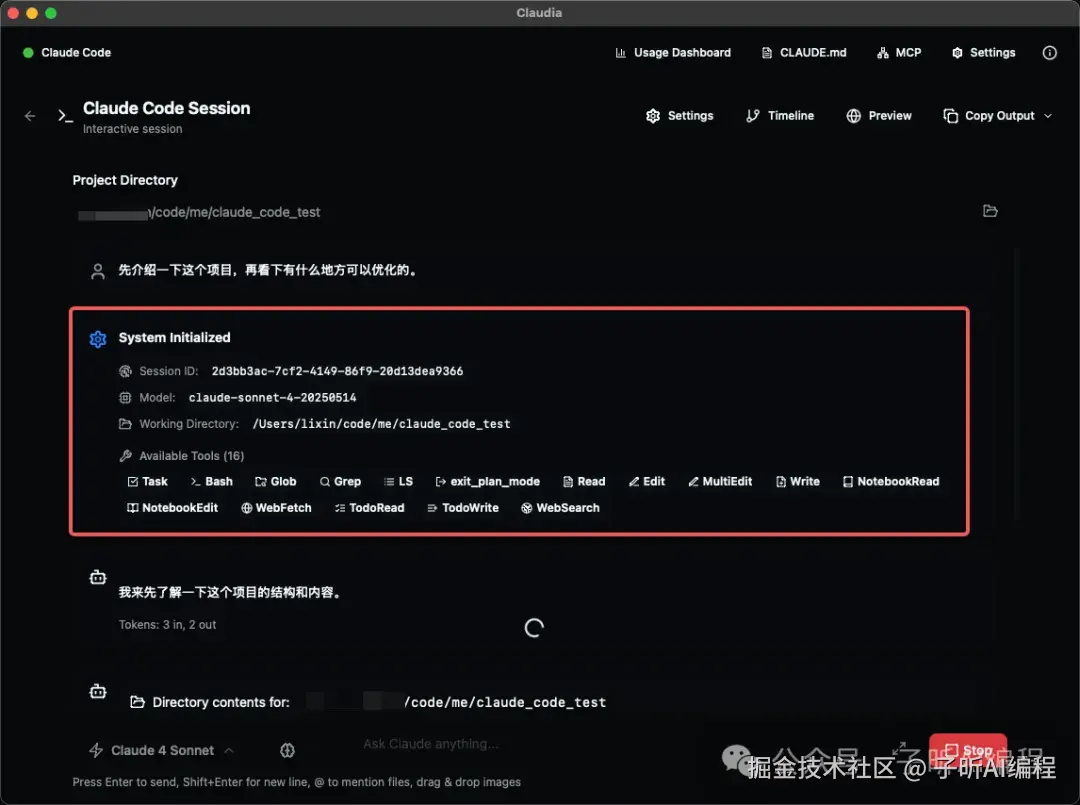Click the Available Tools (16) label
The image size is (1080, 805).
click(191, 456)
